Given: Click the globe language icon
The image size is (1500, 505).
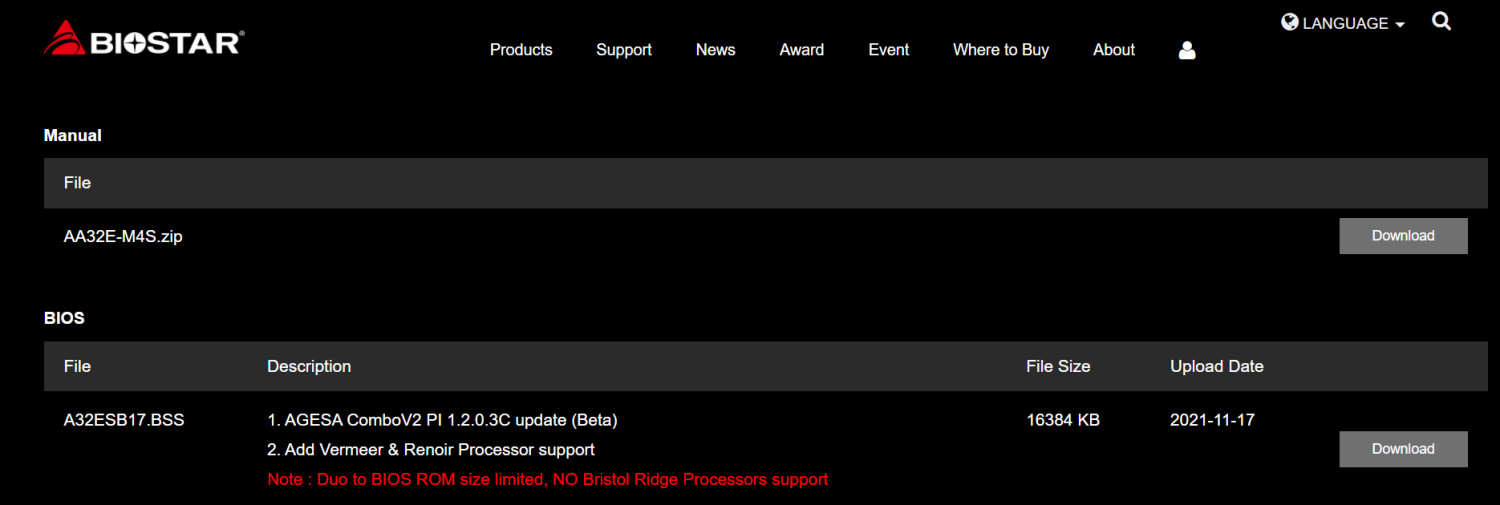Looking at the screenshot, I should point(1290,22).
